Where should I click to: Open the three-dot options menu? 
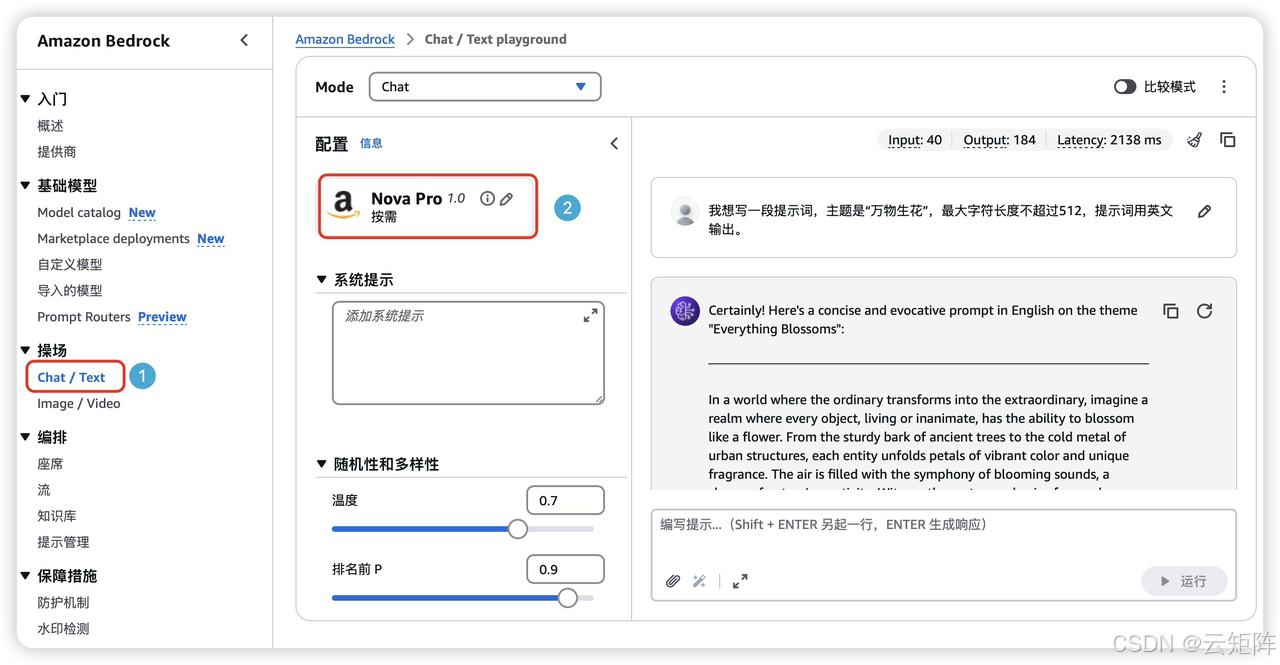click(1224, 87)
